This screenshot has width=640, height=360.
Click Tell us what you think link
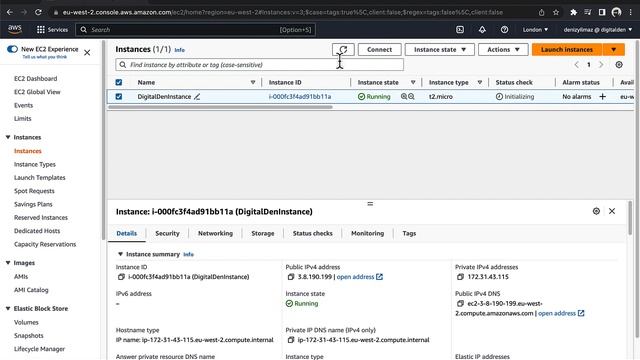pyautogui.click(x=44, y=57)
